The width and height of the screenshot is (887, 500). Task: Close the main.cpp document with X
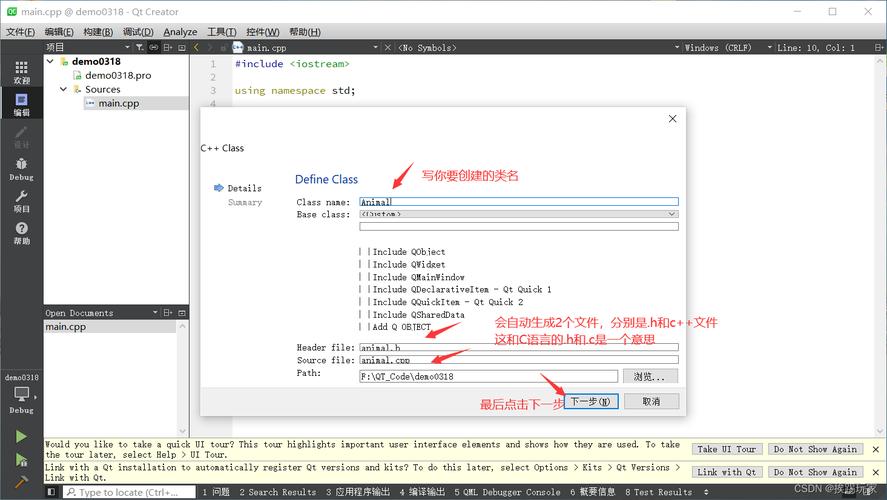click(x=387, y=48)
